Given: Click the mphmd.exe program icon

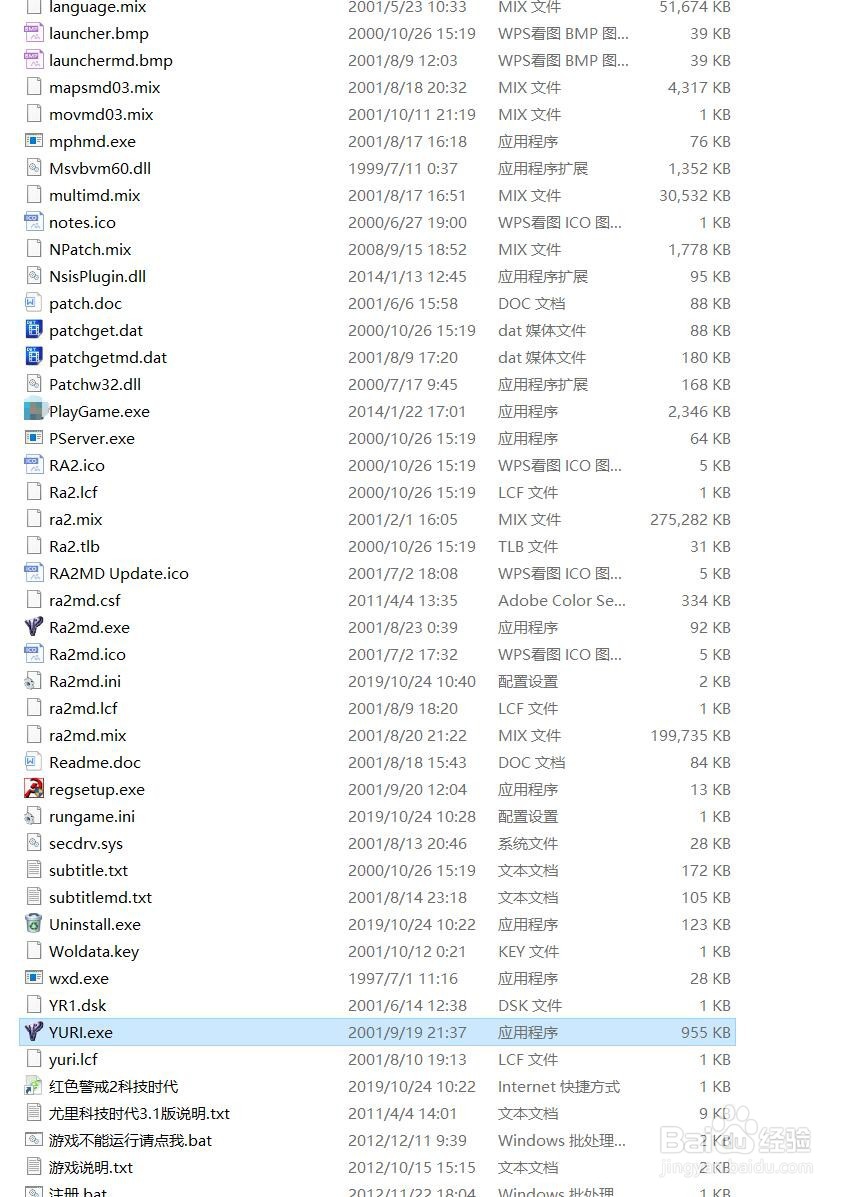Looking at the screenshot, I should click(x=34, y=141).
